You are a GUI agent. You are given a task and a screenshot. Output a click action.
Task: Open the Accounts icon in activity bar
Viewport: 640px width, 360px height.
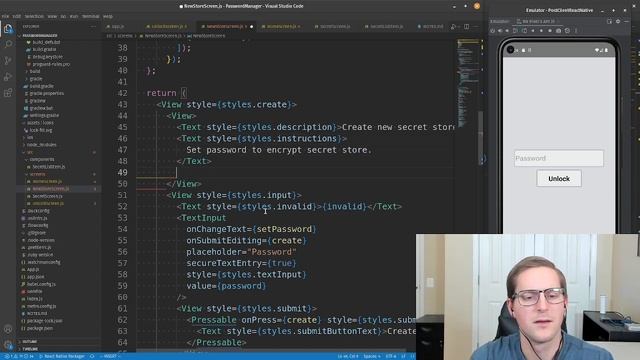coord(8,329)
